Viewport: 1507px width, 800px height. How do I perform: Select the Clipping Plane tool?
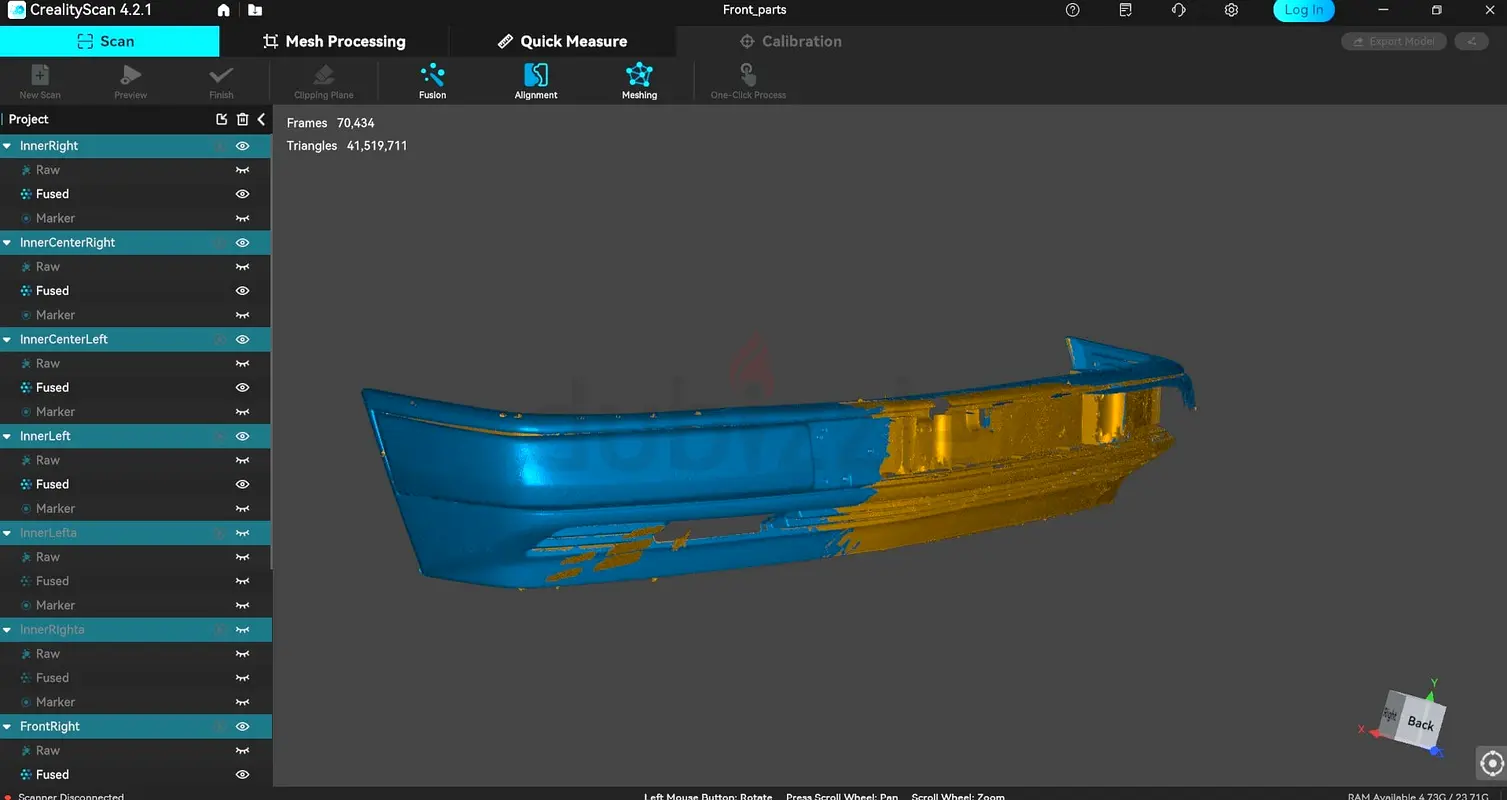324,81
